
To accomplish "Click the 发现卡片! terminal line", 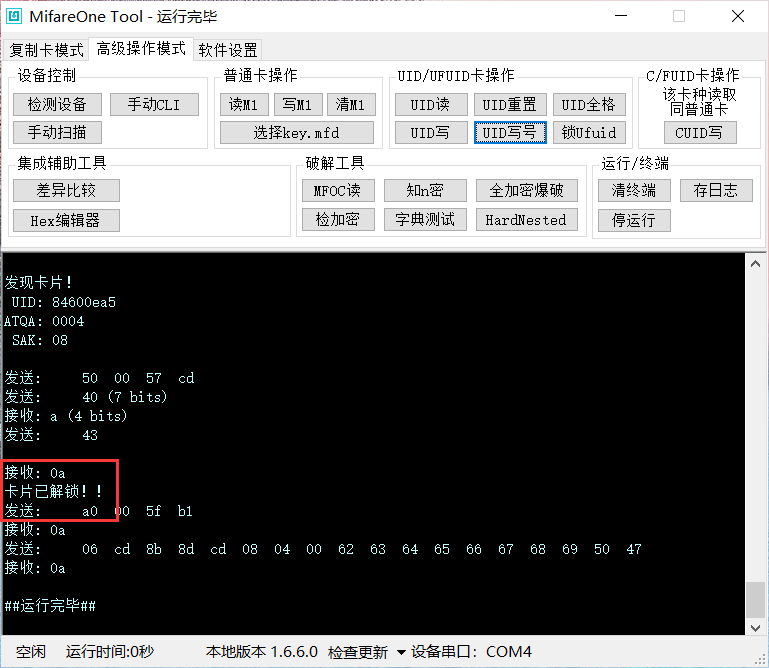I will pos(39,283).
